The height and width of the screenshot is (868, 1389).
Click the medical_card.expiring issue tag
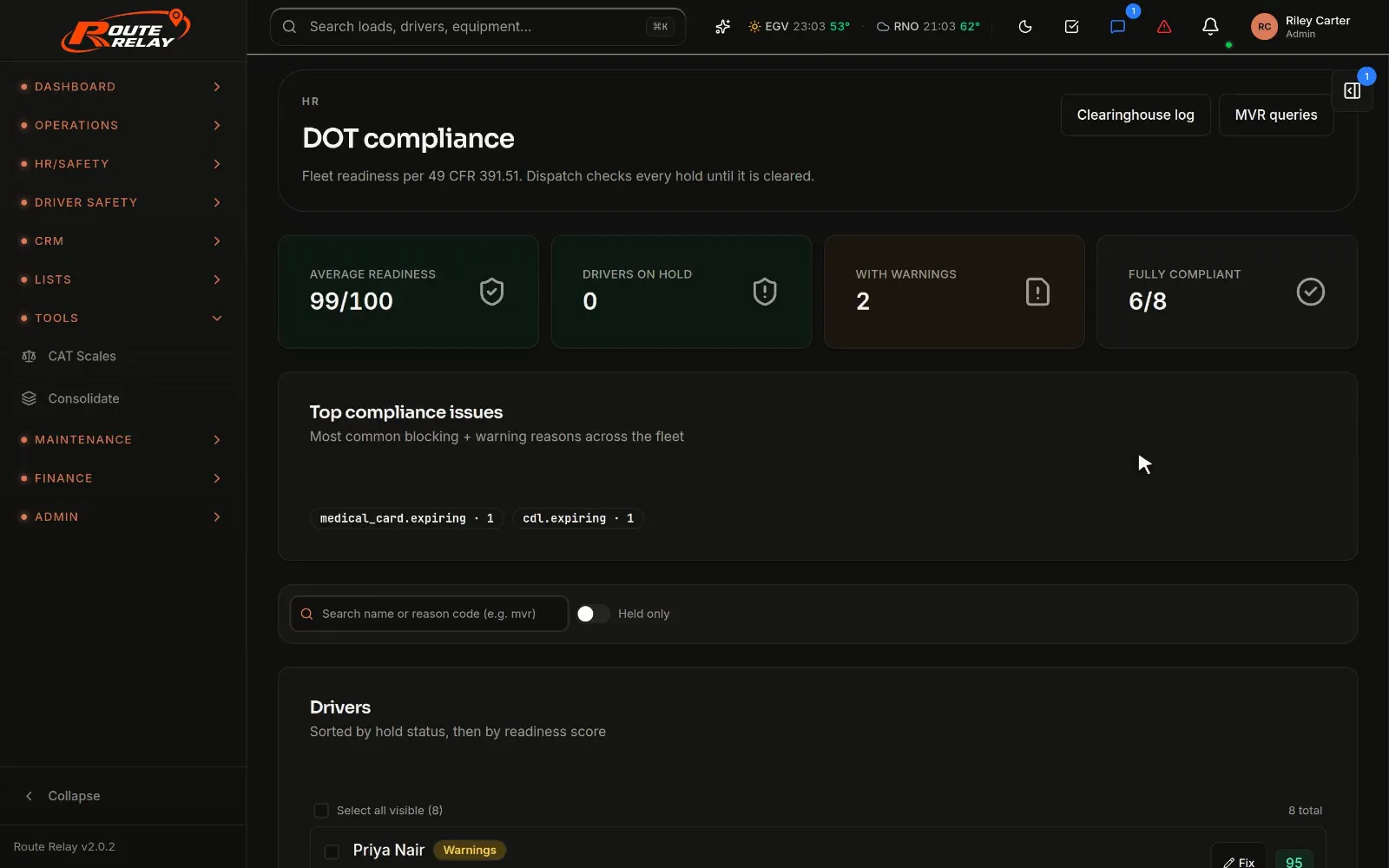[406, 518]
